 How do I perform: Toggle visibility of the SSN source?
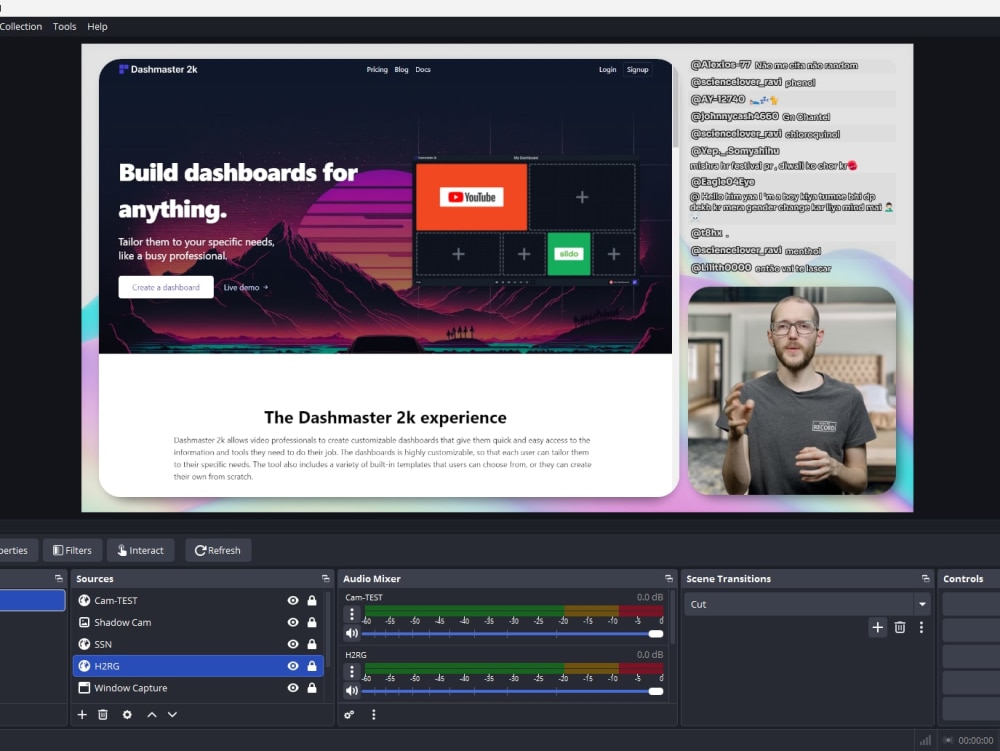[x=293, y=644]
